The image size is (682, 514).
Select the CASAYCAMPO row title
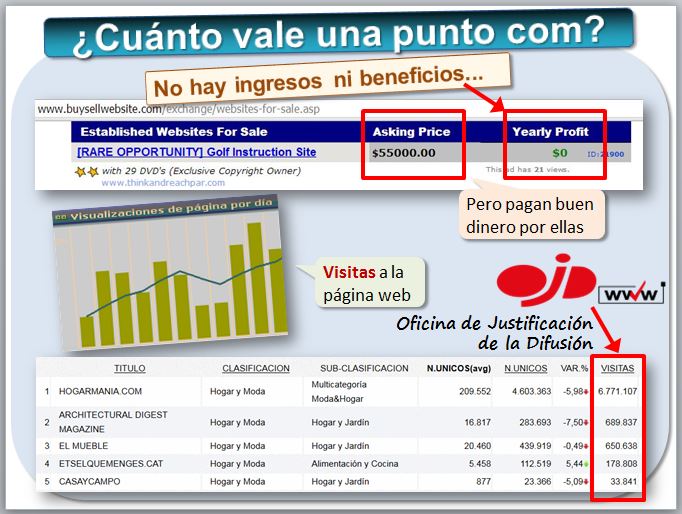(x=89, y=481)
